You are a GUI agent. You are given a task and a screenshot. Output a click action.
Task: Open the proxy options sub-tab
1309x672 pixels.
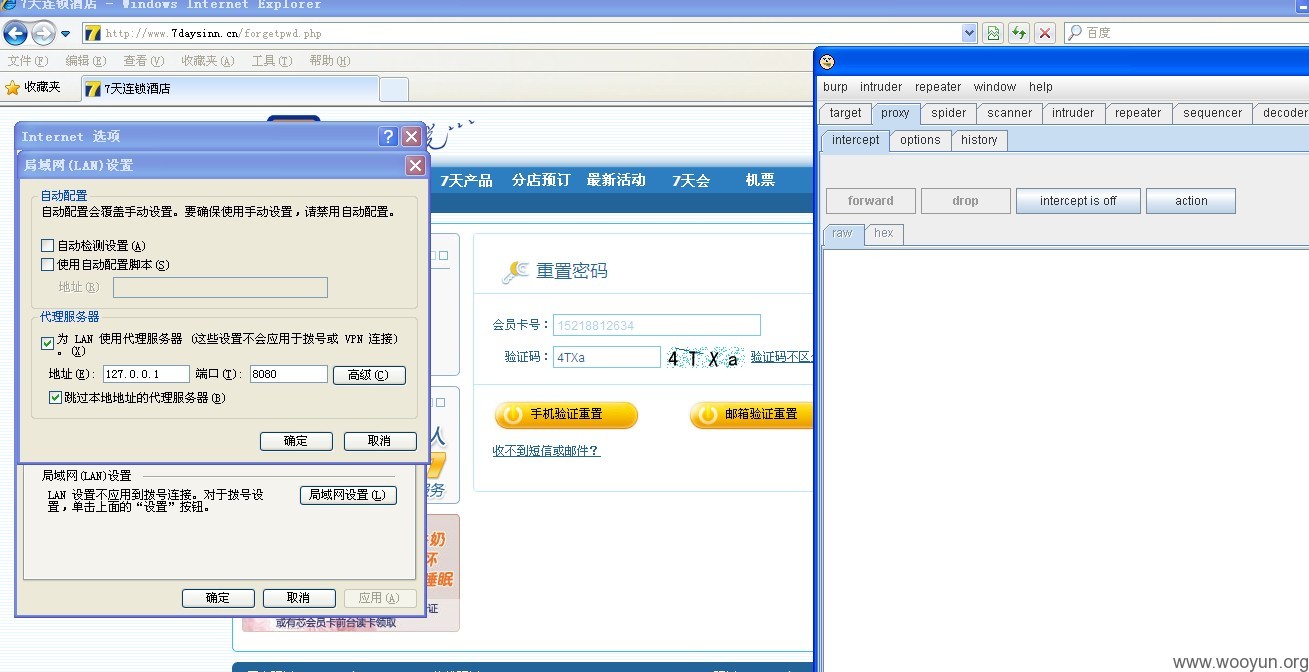(x=920, y=140)
